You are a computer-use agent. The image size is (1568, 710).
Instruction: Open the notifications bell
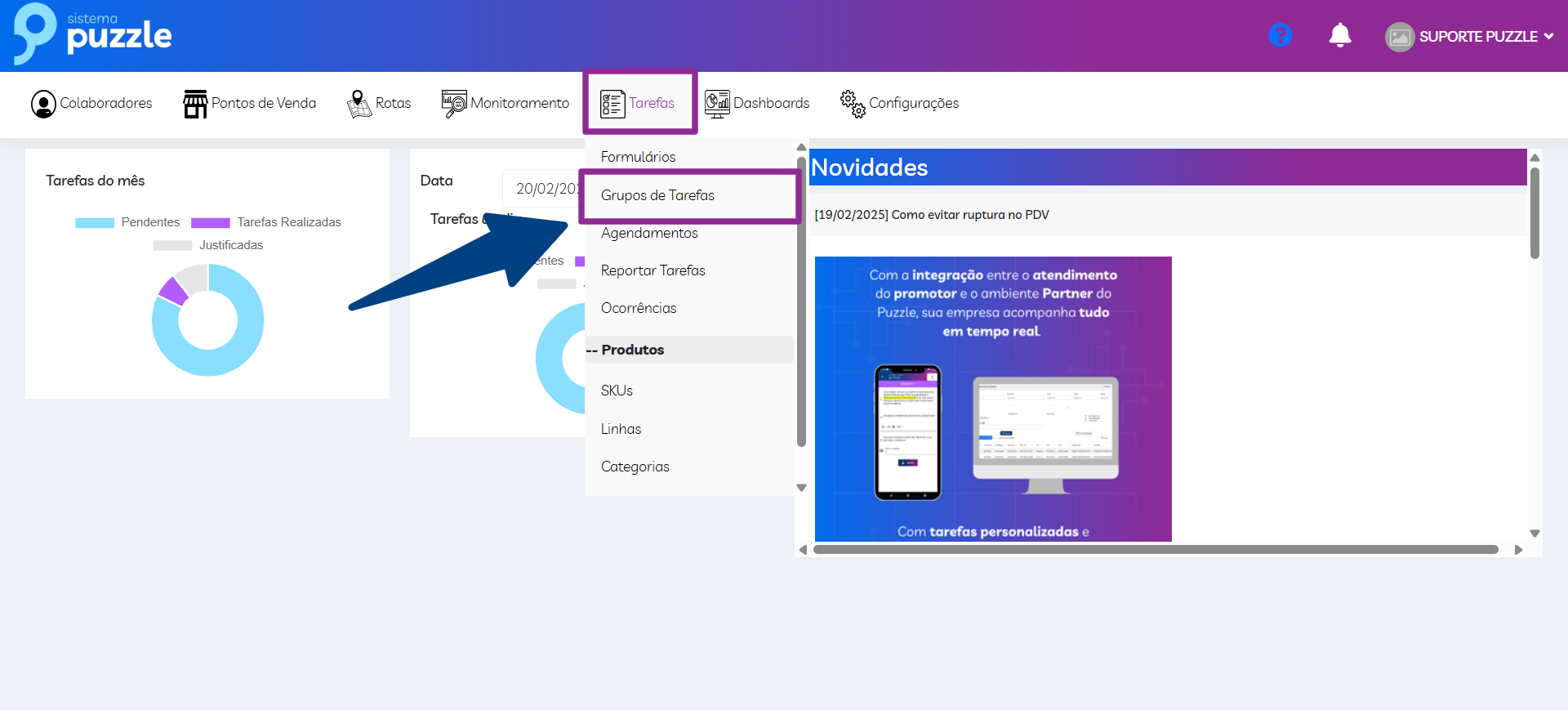1339,35
